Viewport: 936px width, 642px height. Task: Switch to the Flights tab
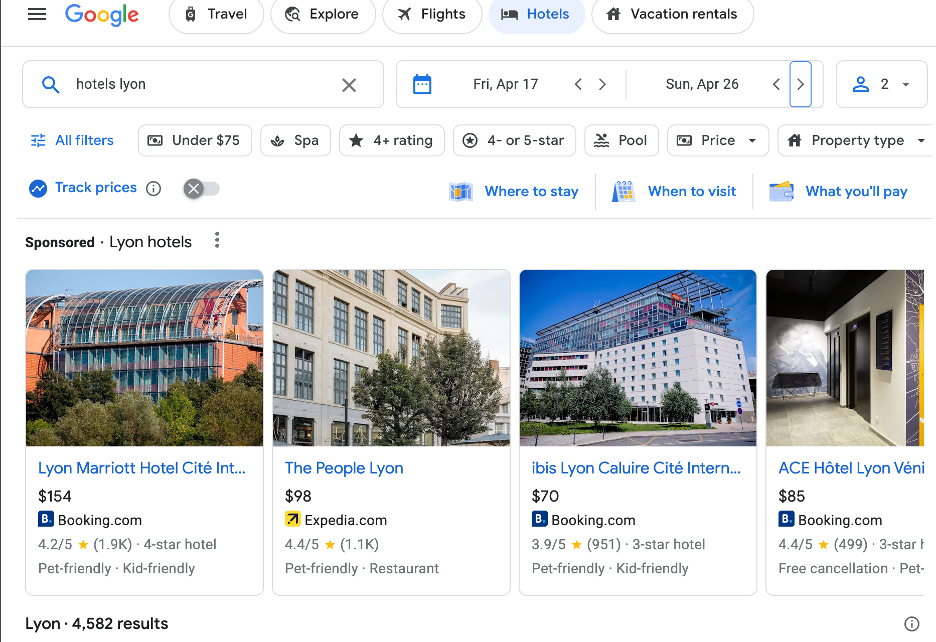coord(432,14)
